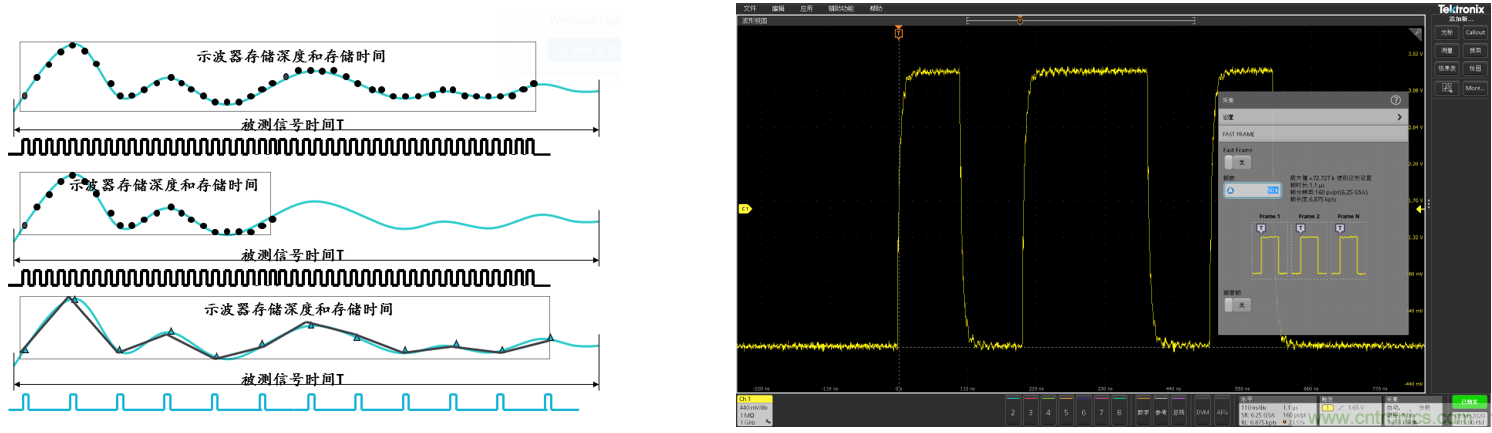This screenshot has width=1492, height=433.
Task: Open the zoom box icon button
Action: (x=1446, y=88)
